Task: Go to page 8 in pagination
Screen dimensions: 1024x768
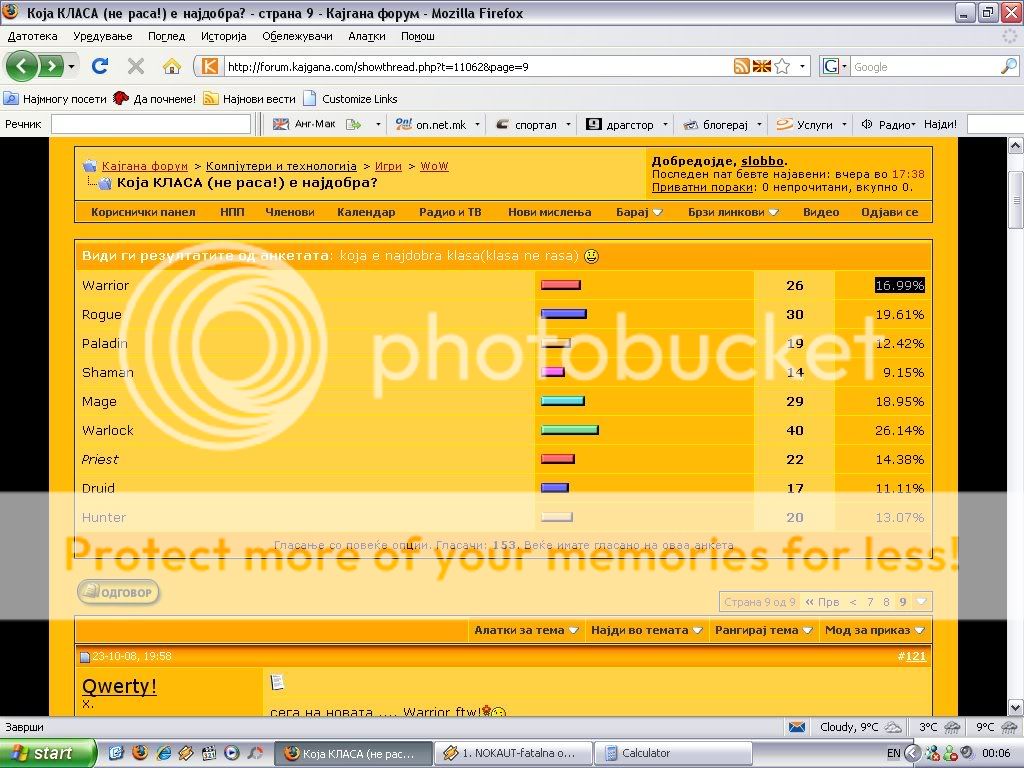Action: click(886, 602)
